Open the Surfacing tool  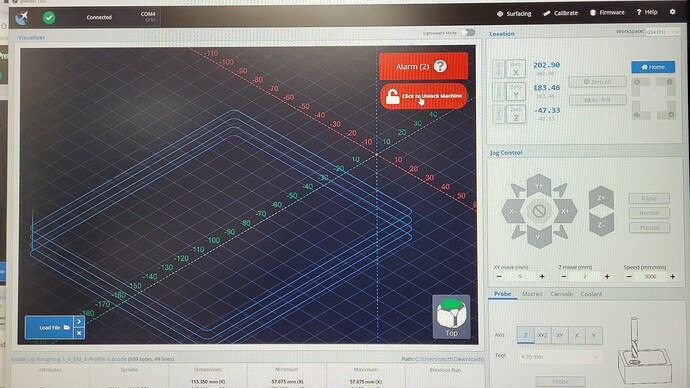(514, 14)
